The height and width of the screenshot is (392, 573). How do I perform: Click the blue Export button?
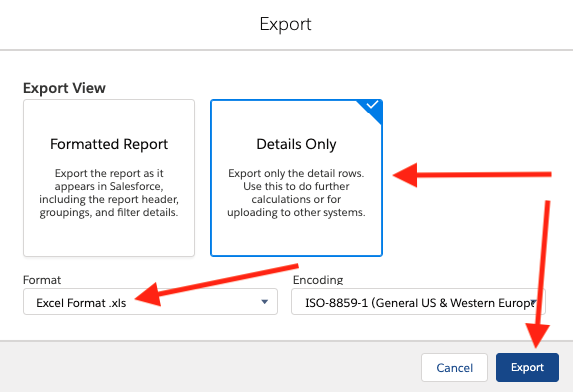[527, 368]
